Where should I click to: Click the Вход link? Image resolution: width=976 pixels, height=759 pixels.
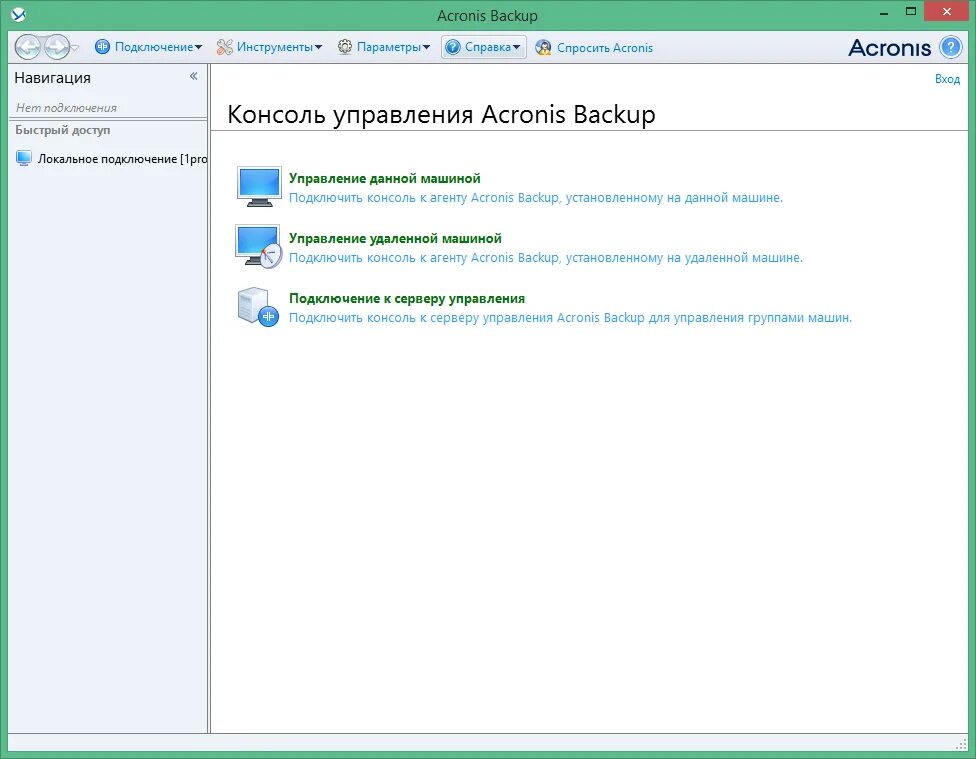(x=947, y=79)
